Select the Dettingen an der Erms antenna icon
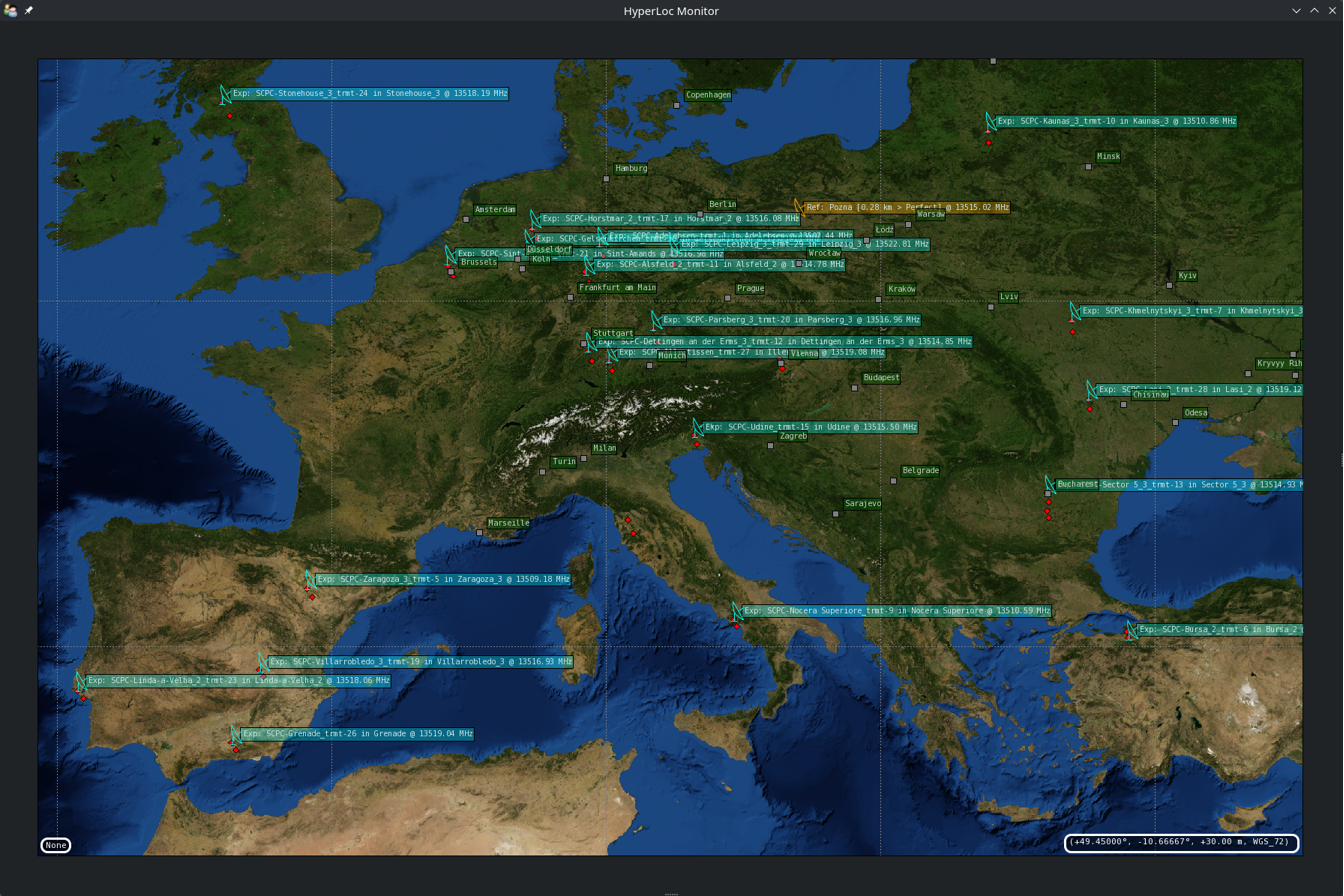This screenshot has width=1344, height=896. click(591, 342)
